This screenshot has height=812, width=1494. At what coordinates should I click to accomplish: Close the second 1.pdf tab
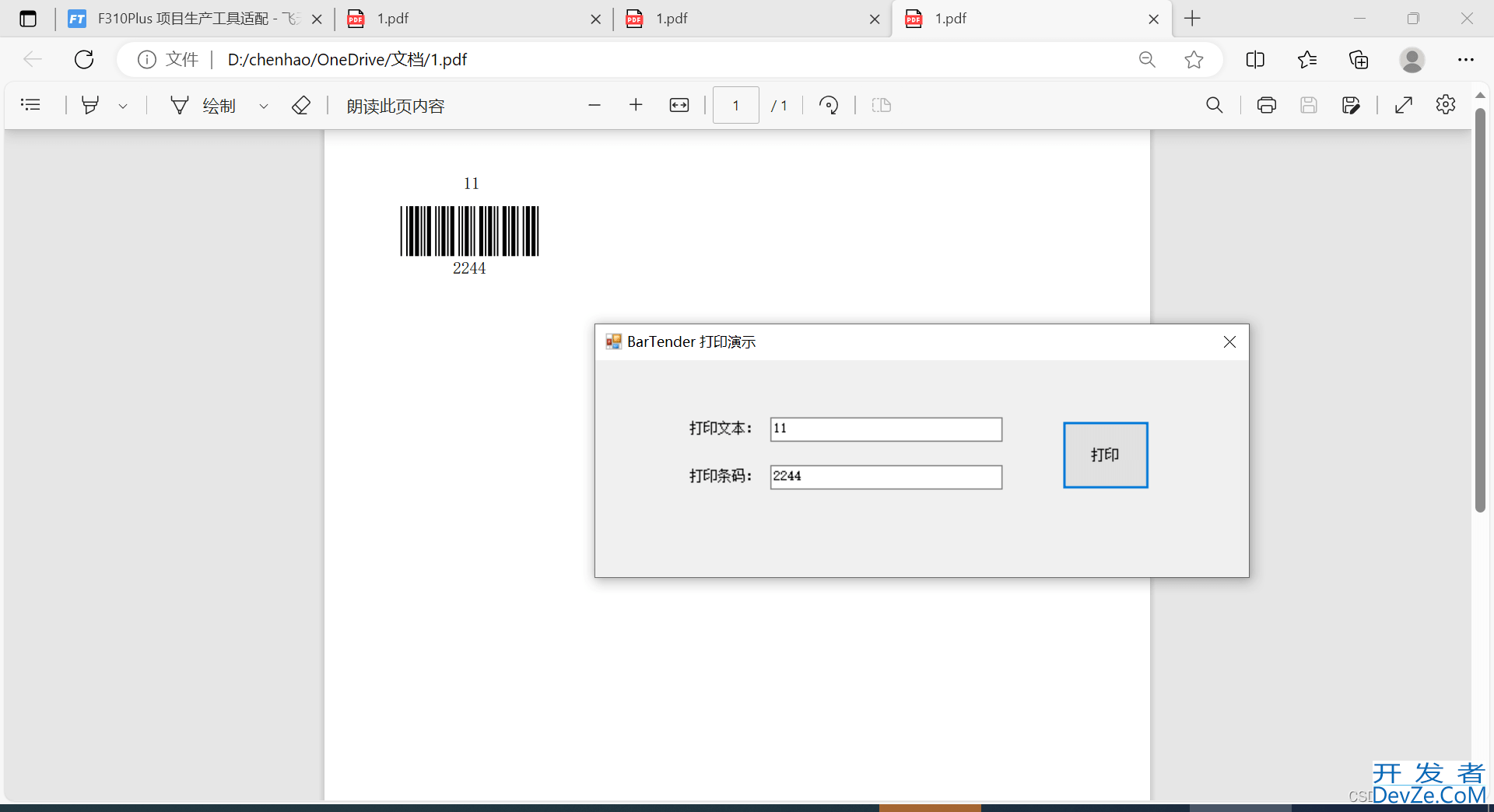pyautogui.click(x=875, y=19)
